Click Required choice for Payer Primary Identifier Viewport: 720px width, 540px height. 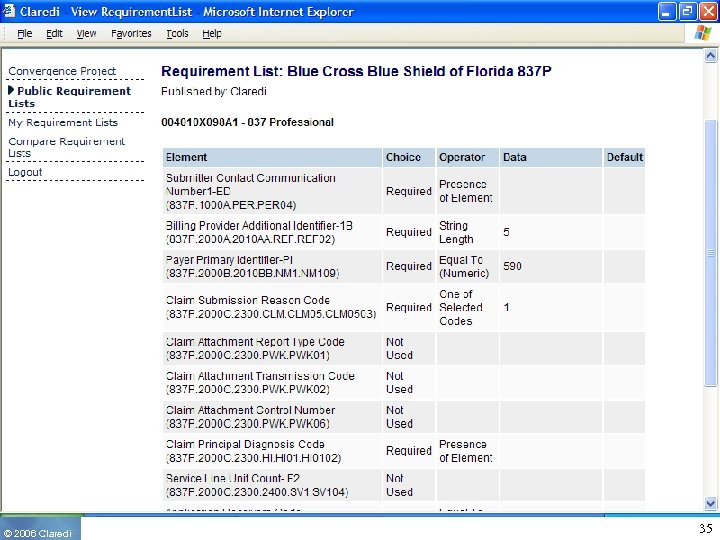(409, 266)
